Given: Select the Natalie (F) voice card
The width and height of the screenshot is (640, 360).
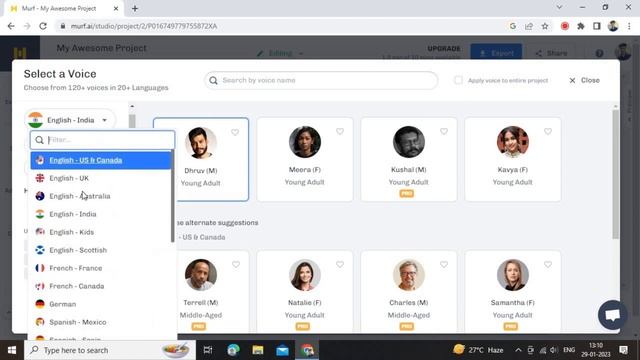Looking at the screenshot, I should pos(305,292).
